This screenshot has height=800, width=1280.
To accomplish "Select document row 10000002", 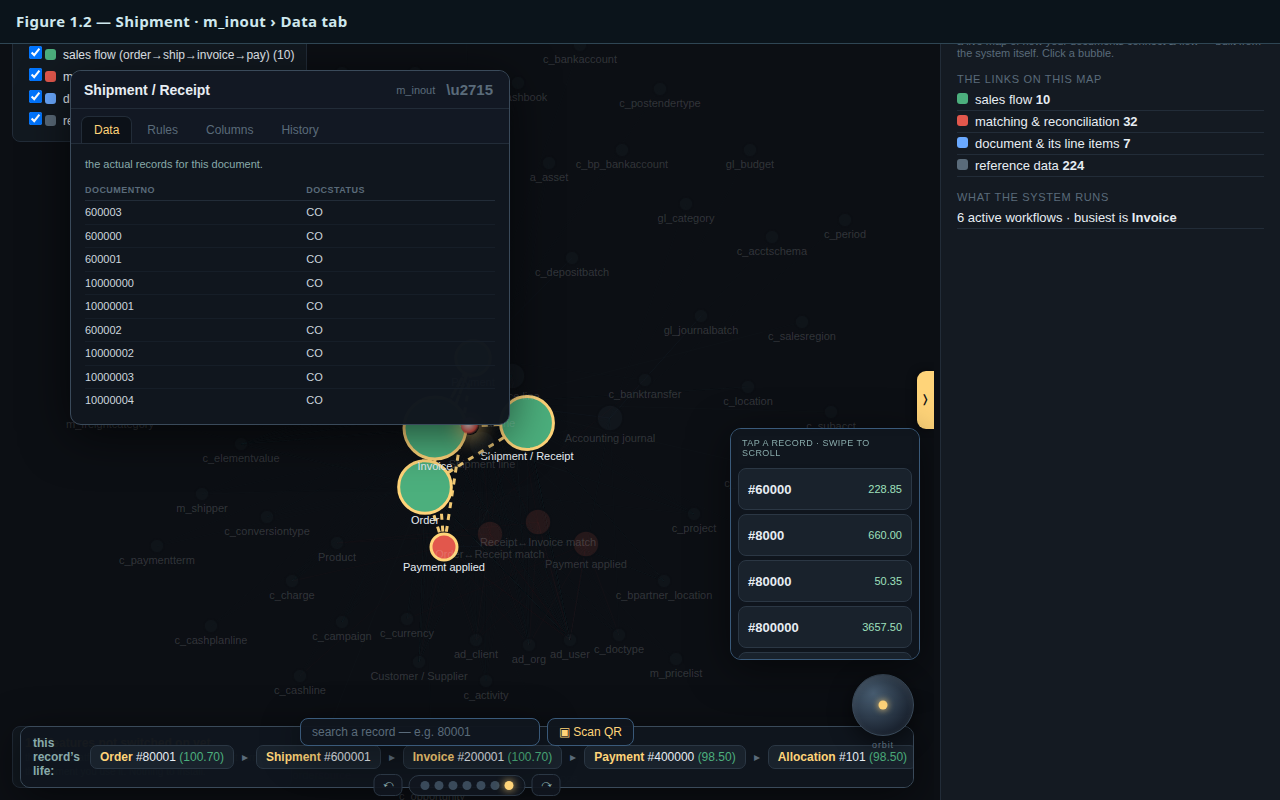I will click(x=290, y=353).
